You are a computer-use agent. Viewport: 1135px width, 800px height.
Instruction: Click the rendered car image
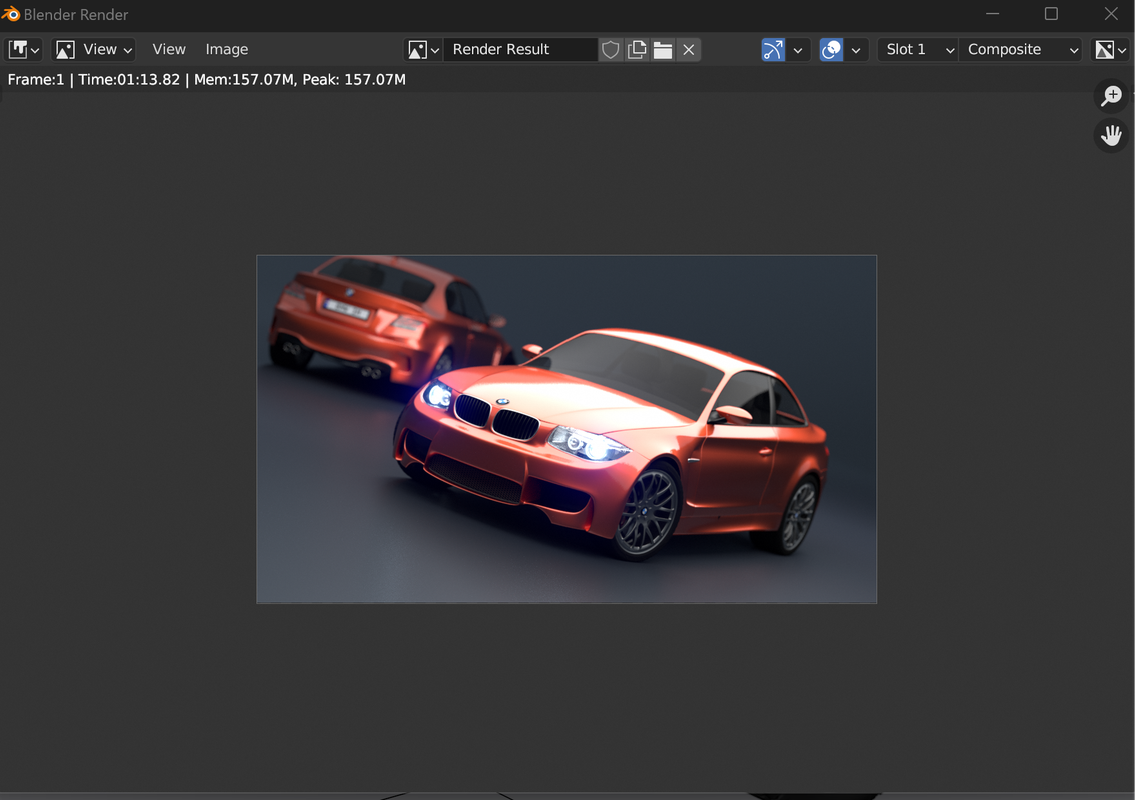coord(567,429)
